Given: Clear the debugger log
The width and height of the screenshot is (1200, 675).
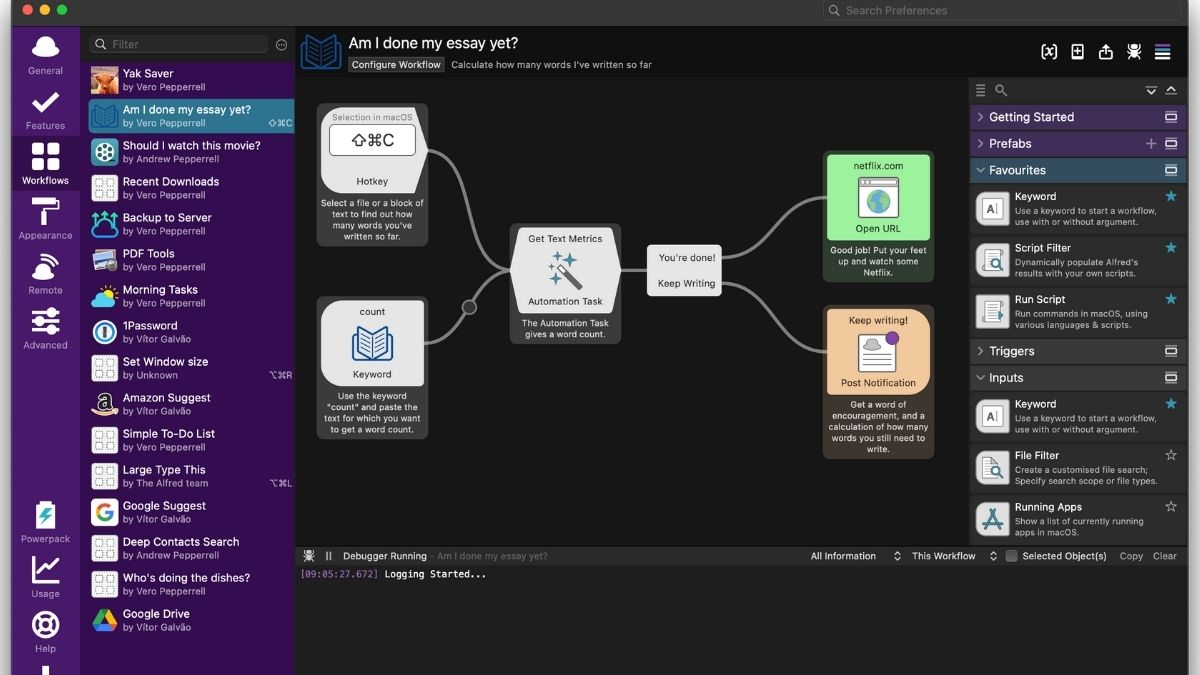Looking at the screenshot, I should [x=1165, y=556].
